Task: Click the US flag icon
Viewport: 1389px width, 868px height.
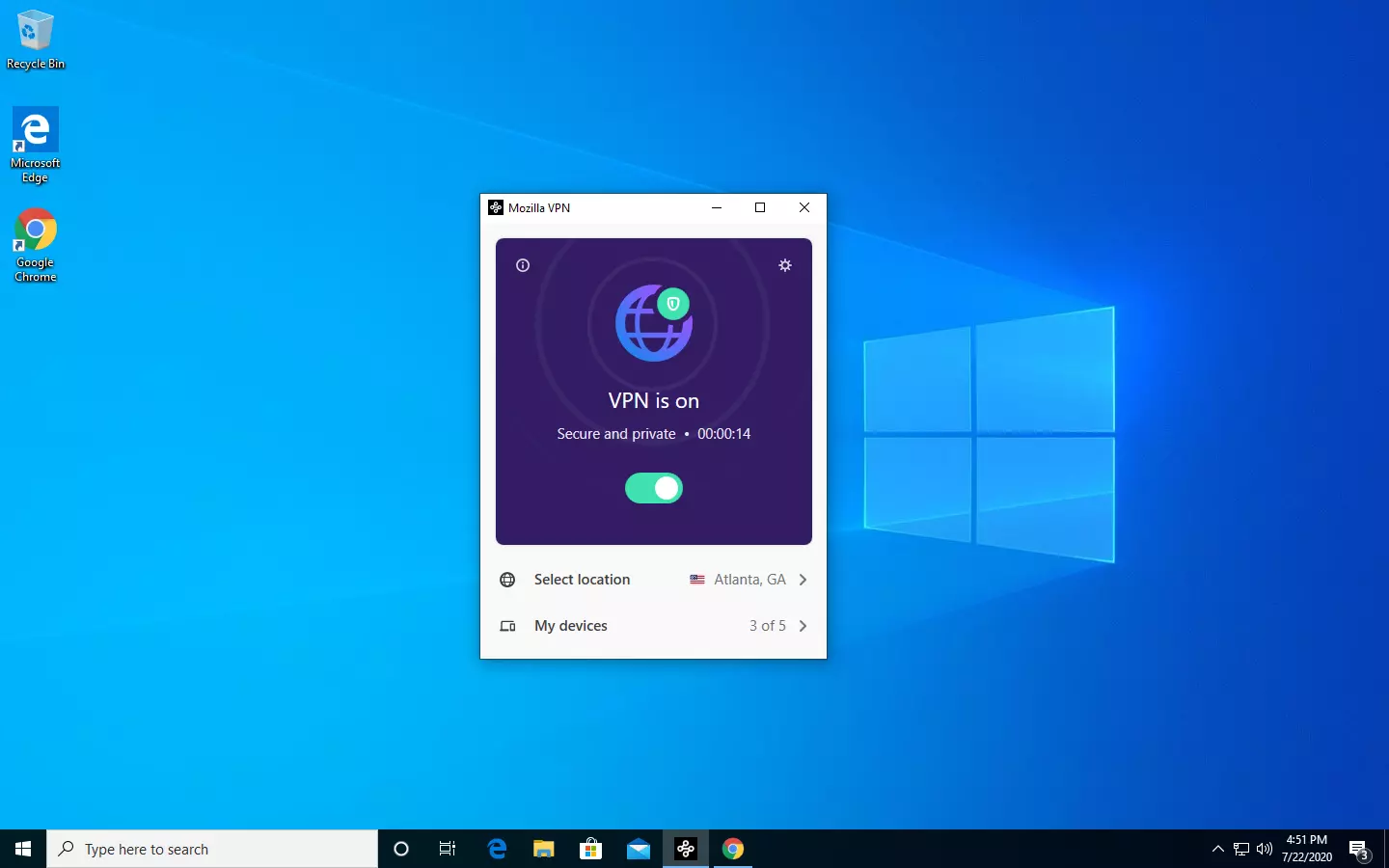Action: (697, 580)
